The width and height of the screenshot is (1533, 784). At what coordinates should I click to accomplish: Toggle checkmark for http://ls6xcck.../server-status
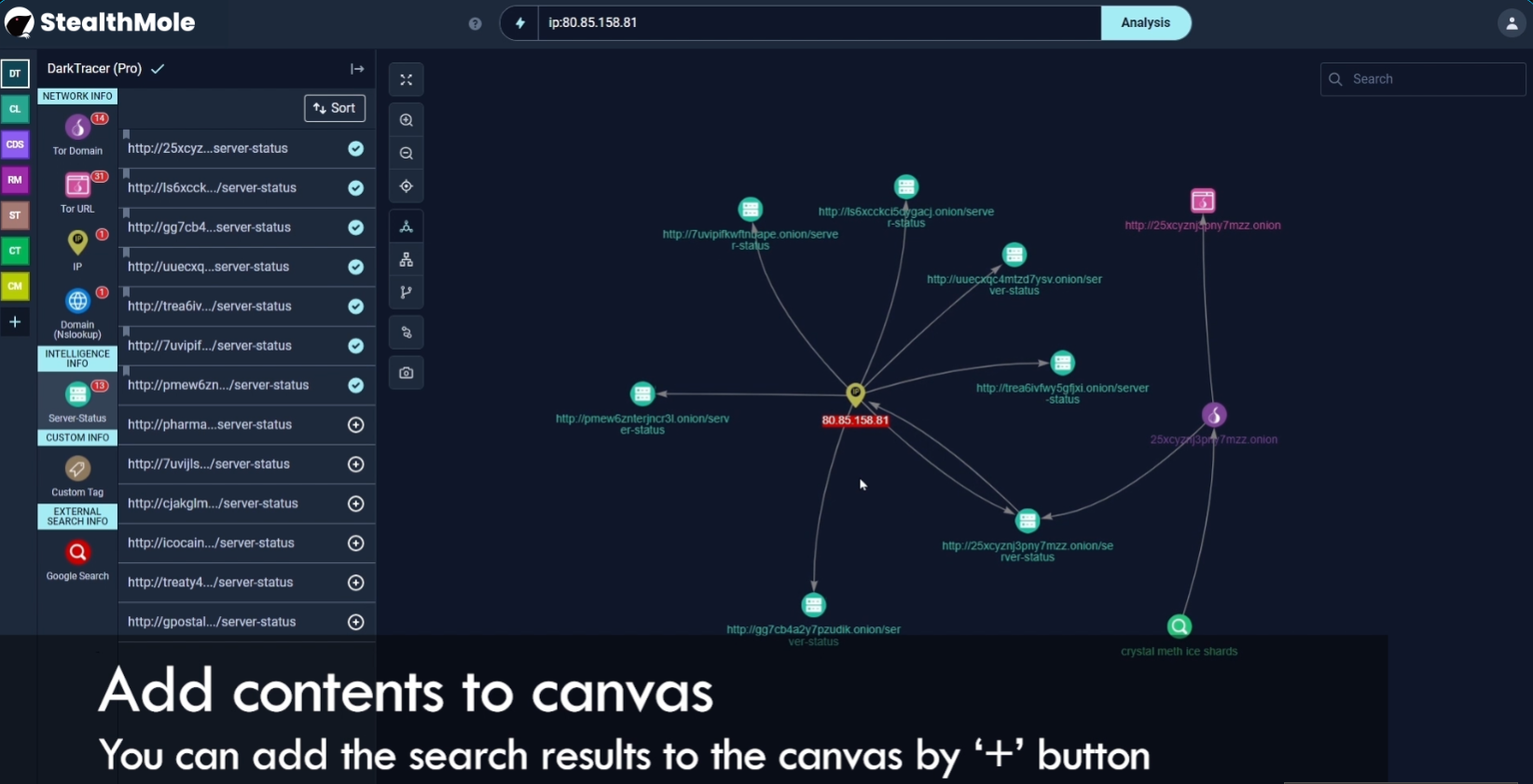tap(356, 188)
